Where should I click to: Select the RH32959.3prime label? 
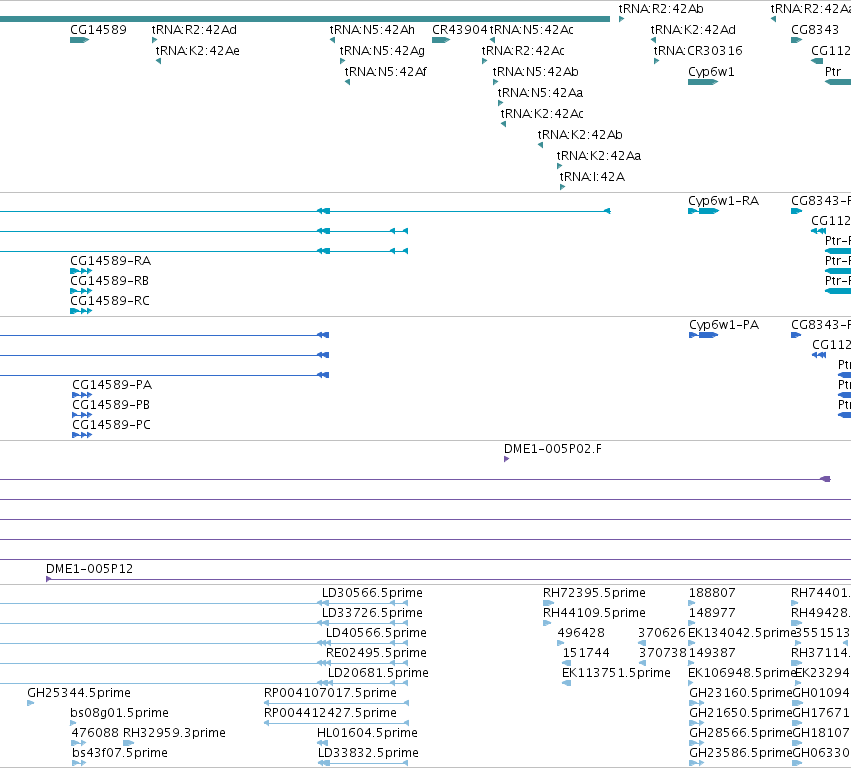[174, 733]
